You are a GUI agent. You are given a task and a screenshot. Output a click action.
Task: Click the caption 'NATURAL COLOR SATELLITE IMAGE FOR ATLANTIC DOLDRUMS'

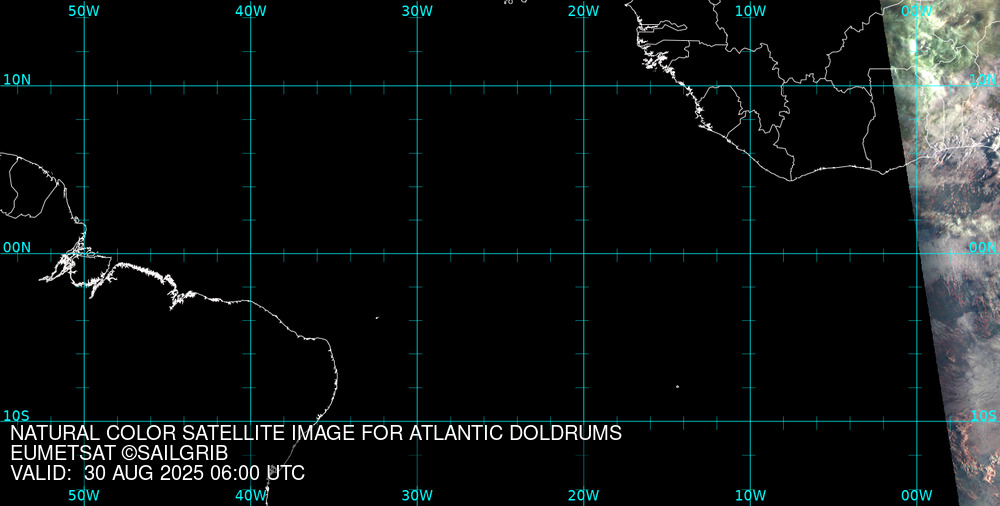(x=316, y=433)
